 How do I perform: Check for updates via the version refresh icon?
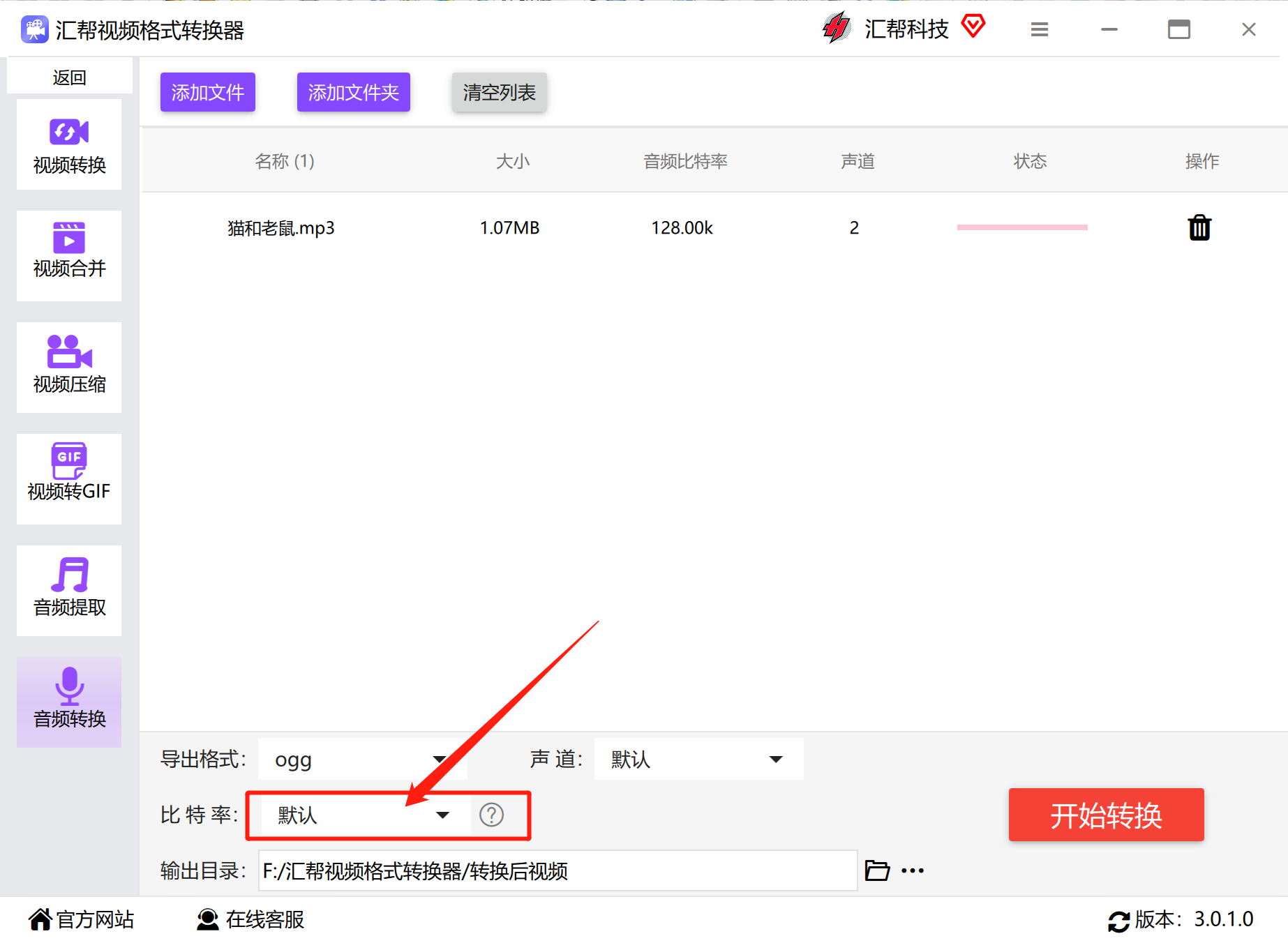coord(1119,921)
